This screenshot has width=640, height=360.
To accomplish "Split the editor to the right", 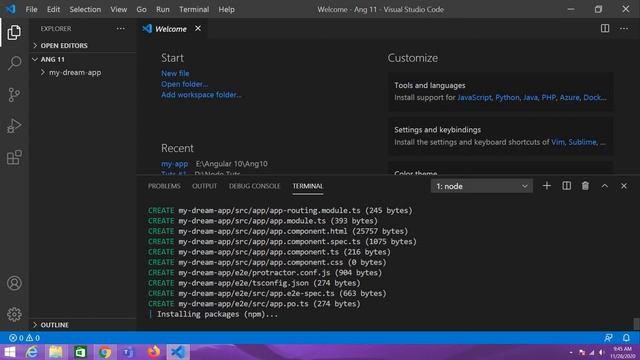I will 605,29.
